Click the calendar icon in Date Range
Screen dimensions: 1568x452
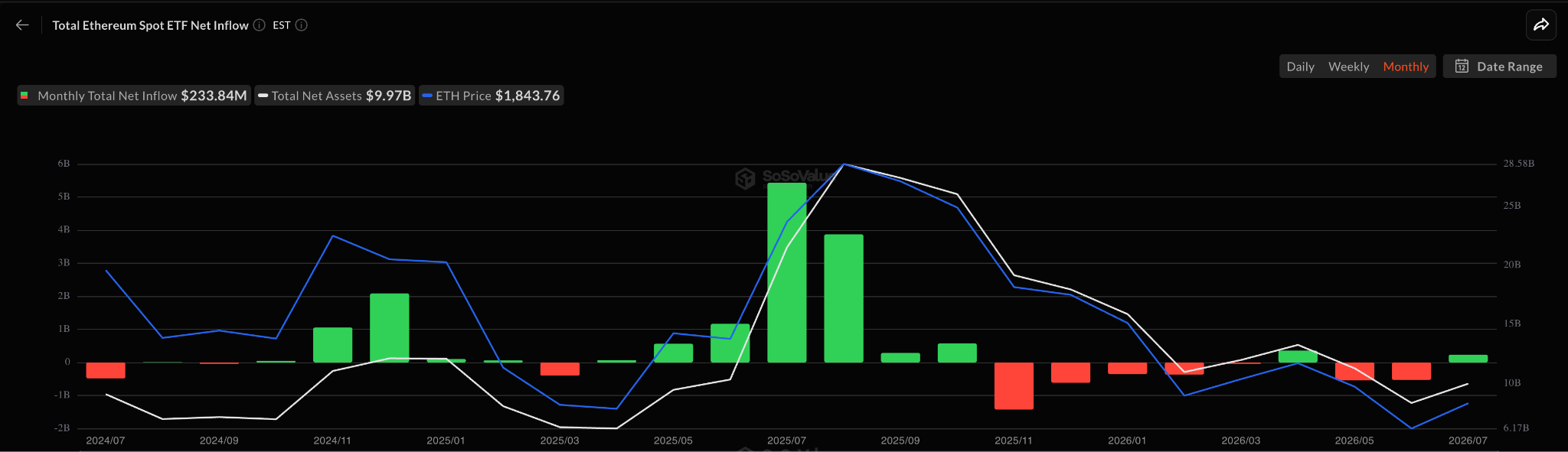pyautogui.click(x=1462, y=67)
